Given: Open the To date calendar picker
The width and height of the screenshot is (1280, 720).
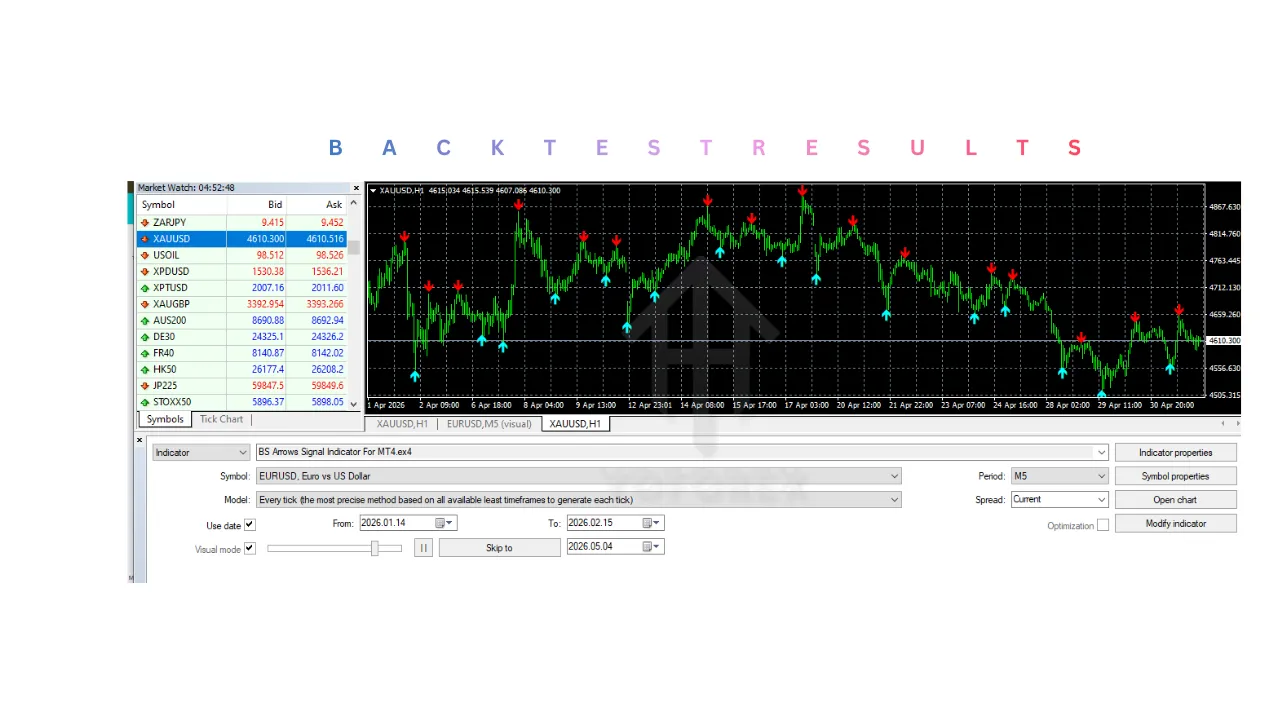Looking at the screenshot, I should [652, 523].
